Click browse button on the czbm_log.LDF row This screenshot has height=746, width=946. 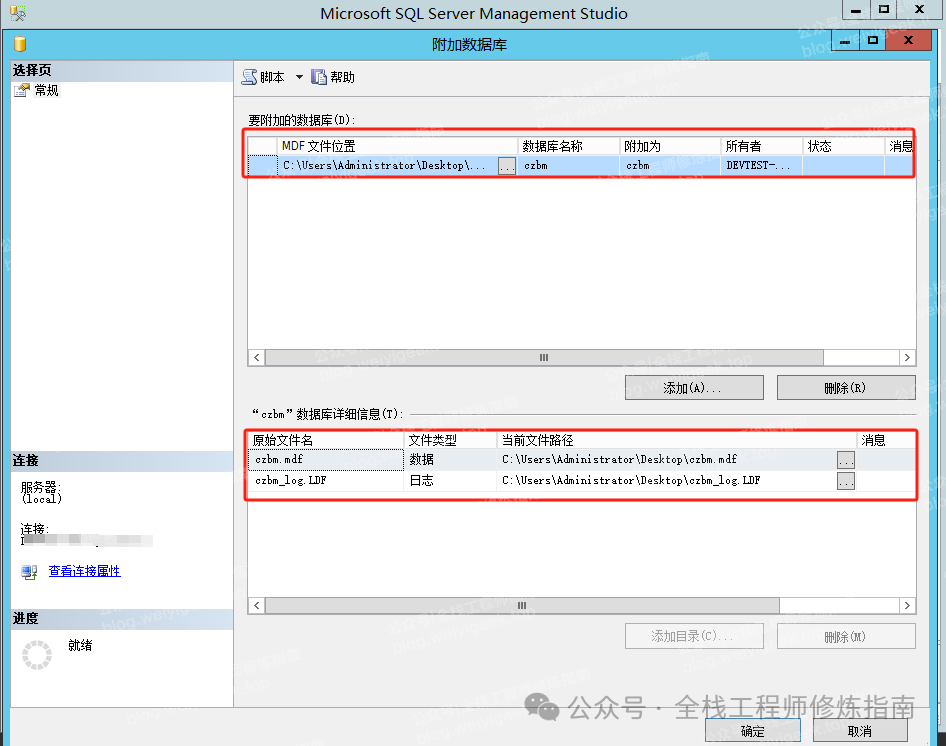tap(846, 481)
